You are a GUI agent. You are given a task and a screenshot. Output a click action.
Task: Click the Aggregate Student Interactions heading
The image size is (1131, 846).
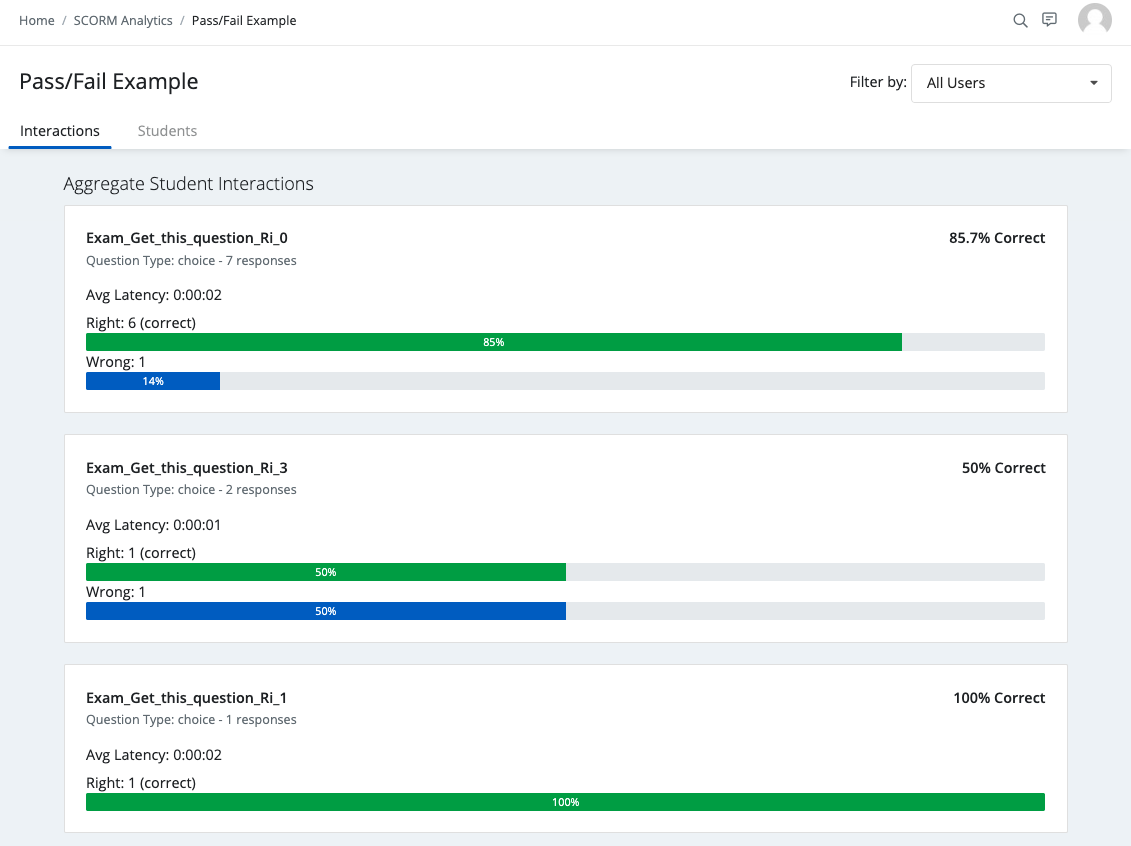[x=188, y=184]
